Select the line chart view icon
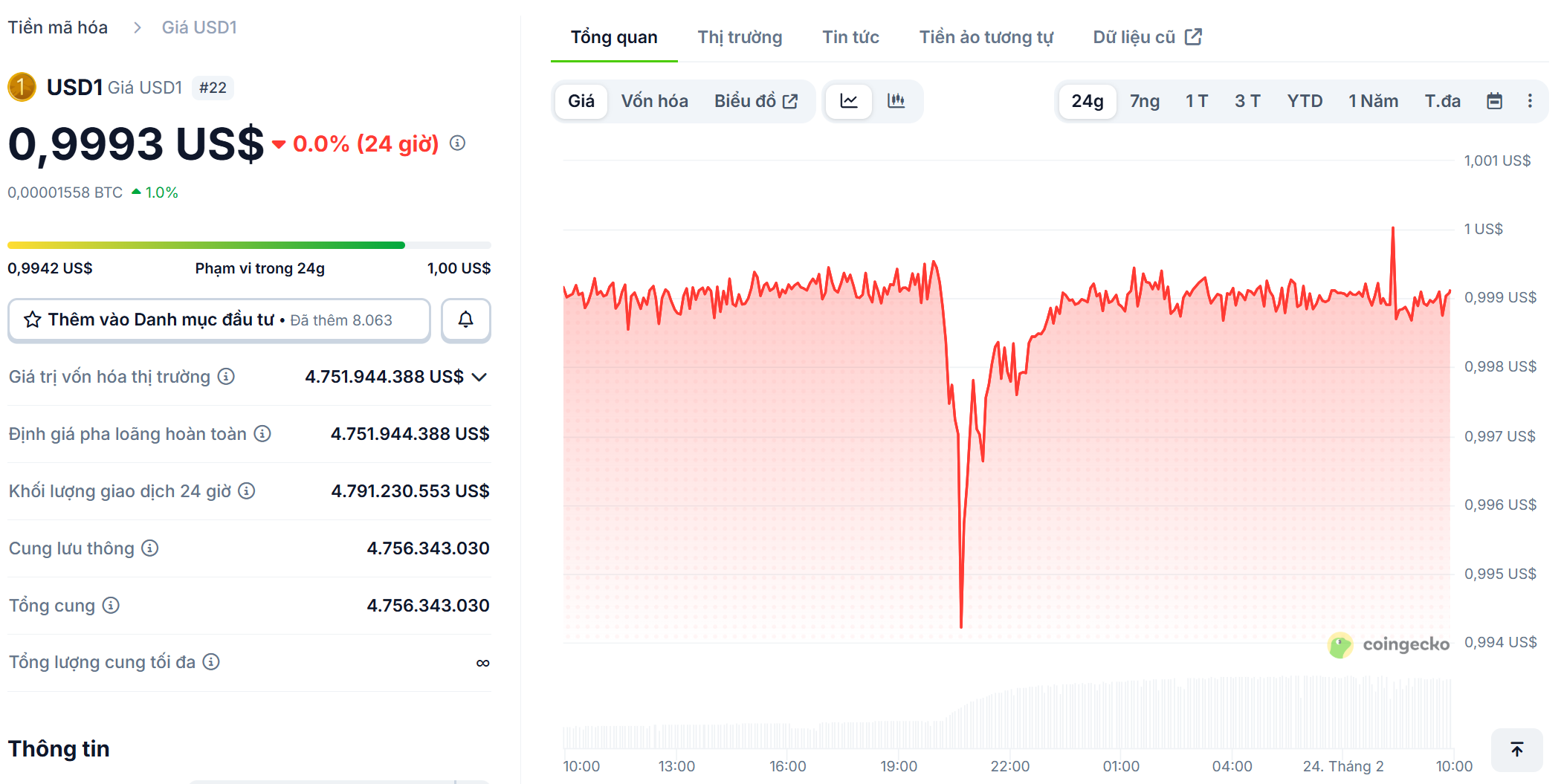Viewport: 1564px width, 784px height. point(848,101)
